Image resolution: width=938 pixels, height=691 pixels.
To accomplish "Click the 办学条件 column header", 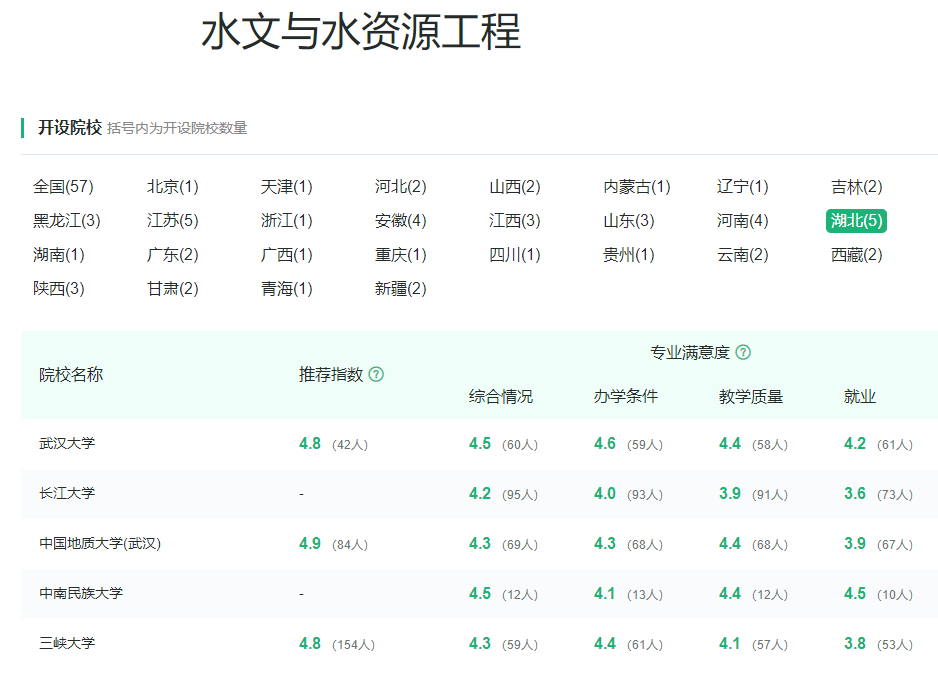I will (626, 397).
